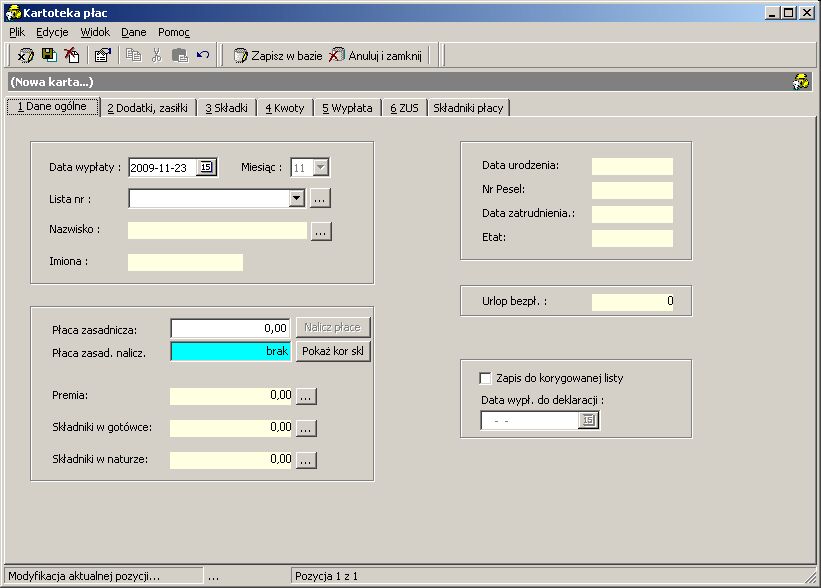
Task: Click the Składniki w gotówce value field
Action: coord(231,428)
